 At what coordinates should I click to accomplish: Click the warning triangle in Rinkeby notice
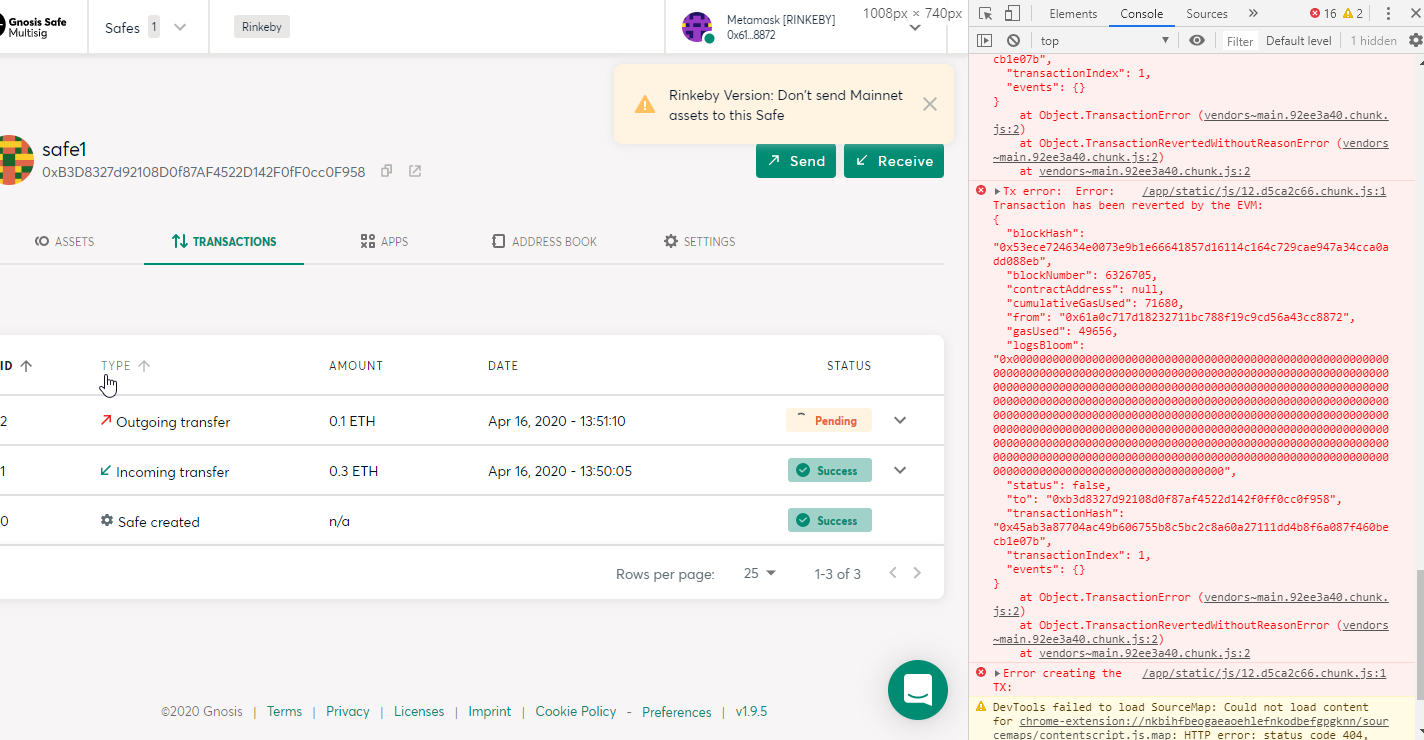[x=645, y=105]
